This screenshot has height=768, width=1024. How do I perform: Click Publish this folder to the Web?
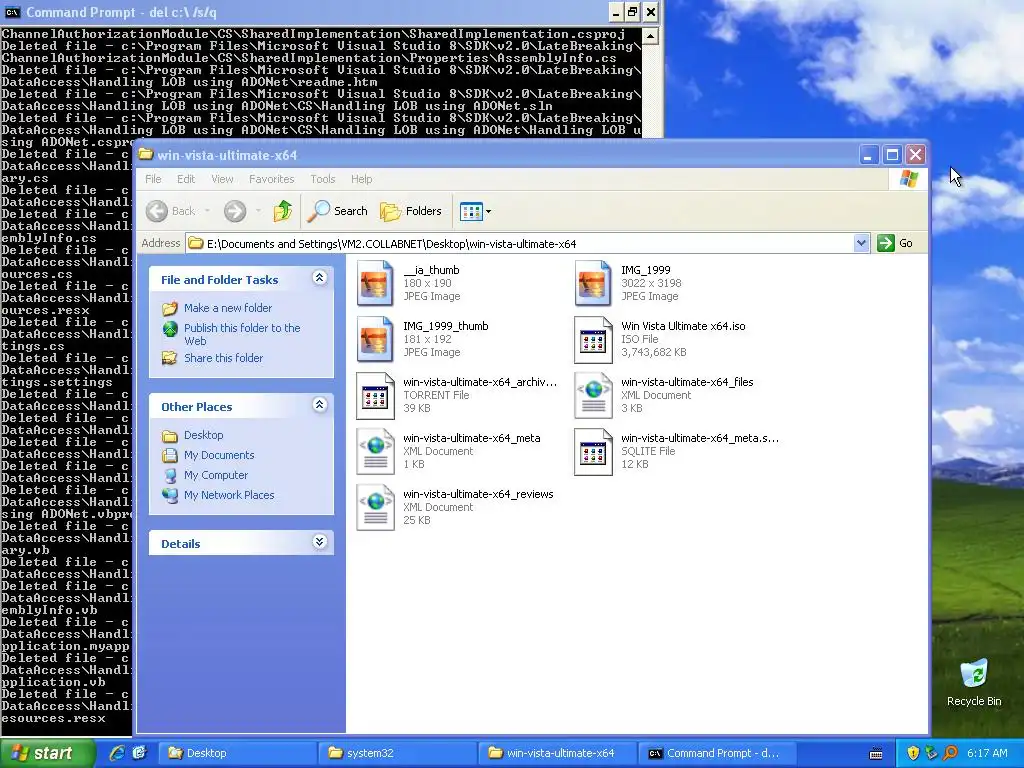[x=242, y=334]
